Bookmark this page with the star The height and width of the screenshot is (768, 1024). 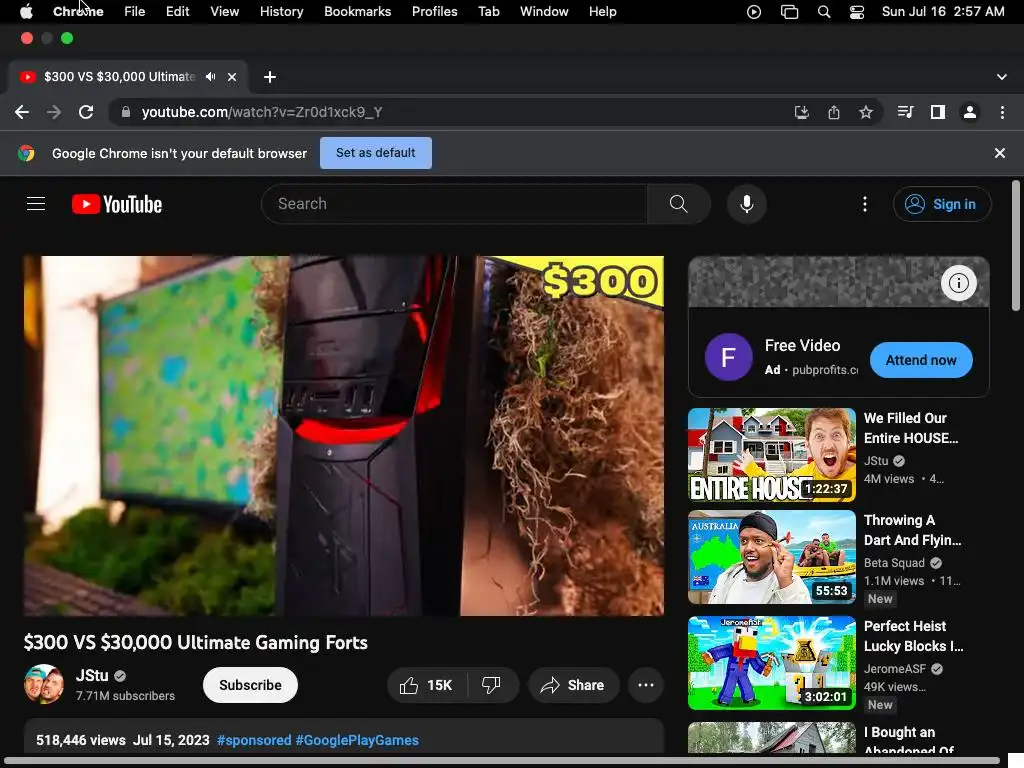point(866,112)
